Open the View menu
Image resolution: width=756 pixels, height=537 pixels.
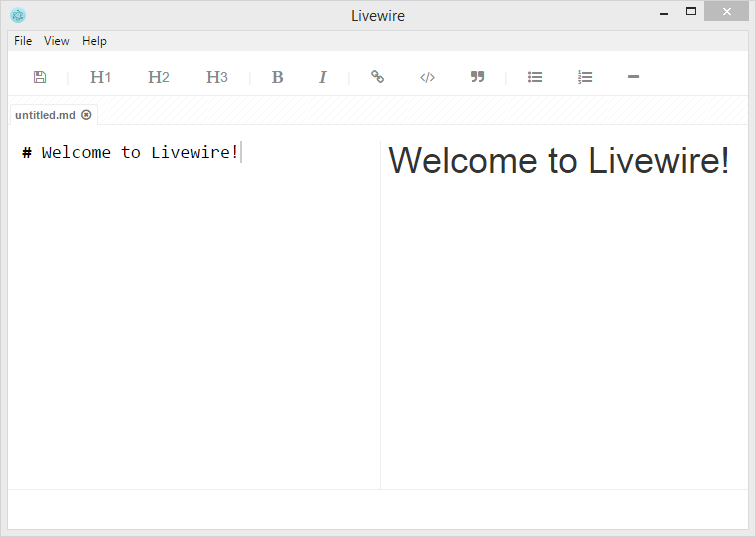pyautogui.click(x=57, y=41)
